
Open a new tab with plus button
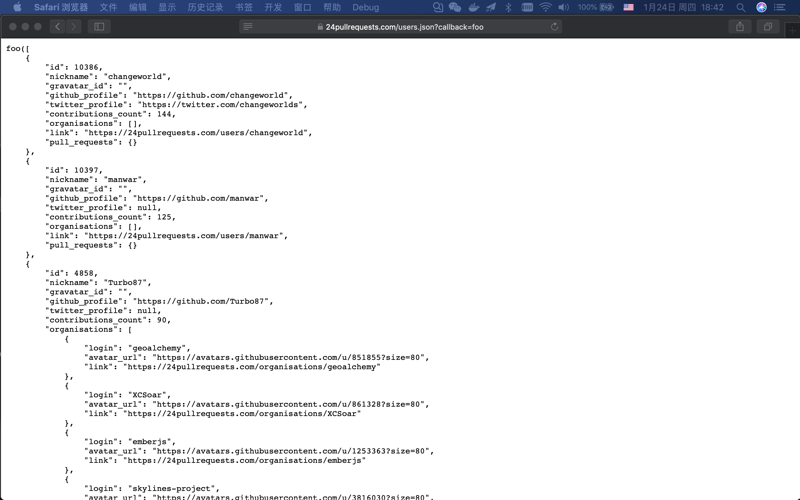792,30
